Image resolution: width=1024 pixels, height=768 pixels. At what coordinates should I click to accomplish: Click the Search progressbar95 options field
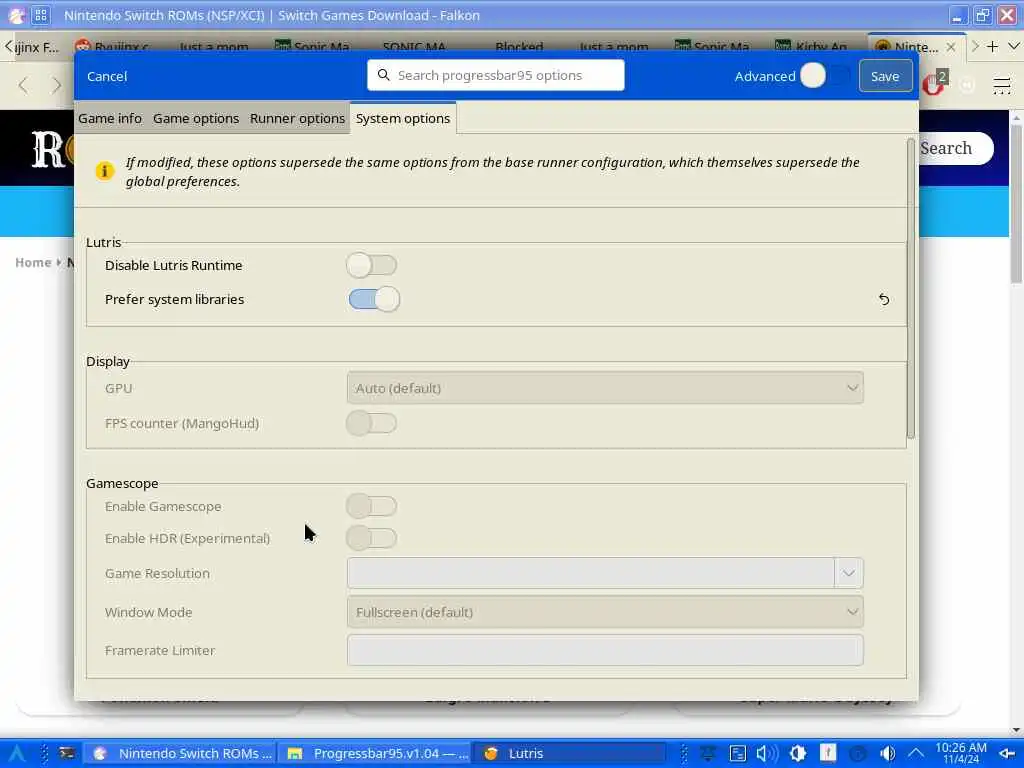496,75
